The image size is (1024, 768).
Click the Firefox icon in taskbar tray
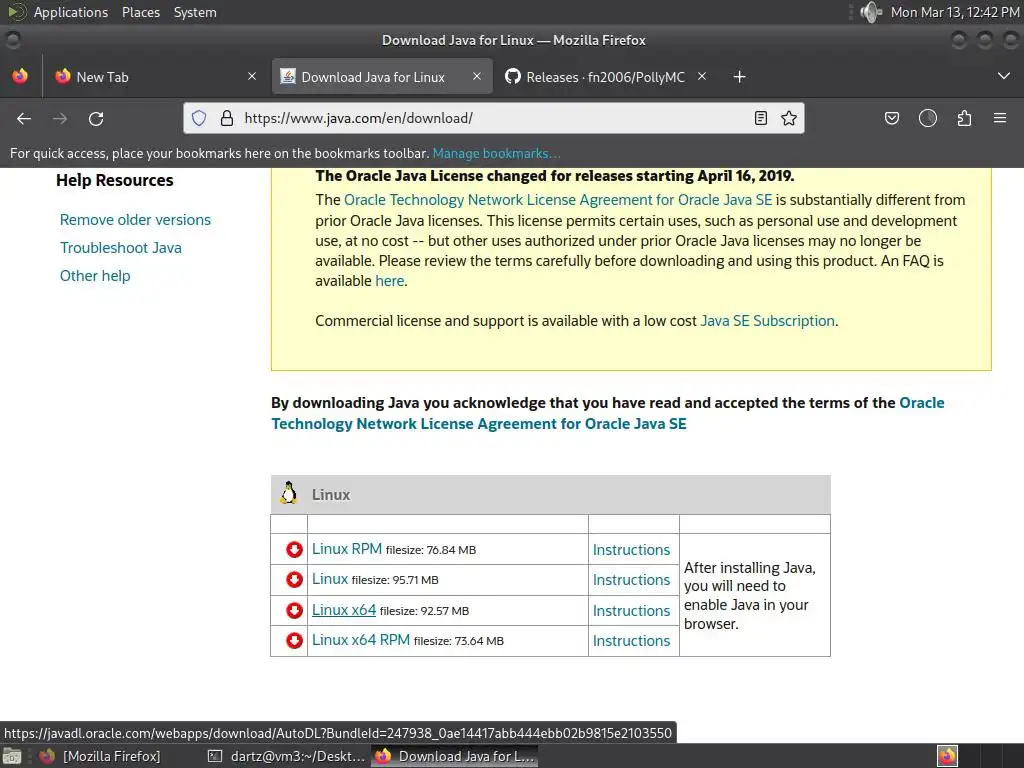click(948, 756)
